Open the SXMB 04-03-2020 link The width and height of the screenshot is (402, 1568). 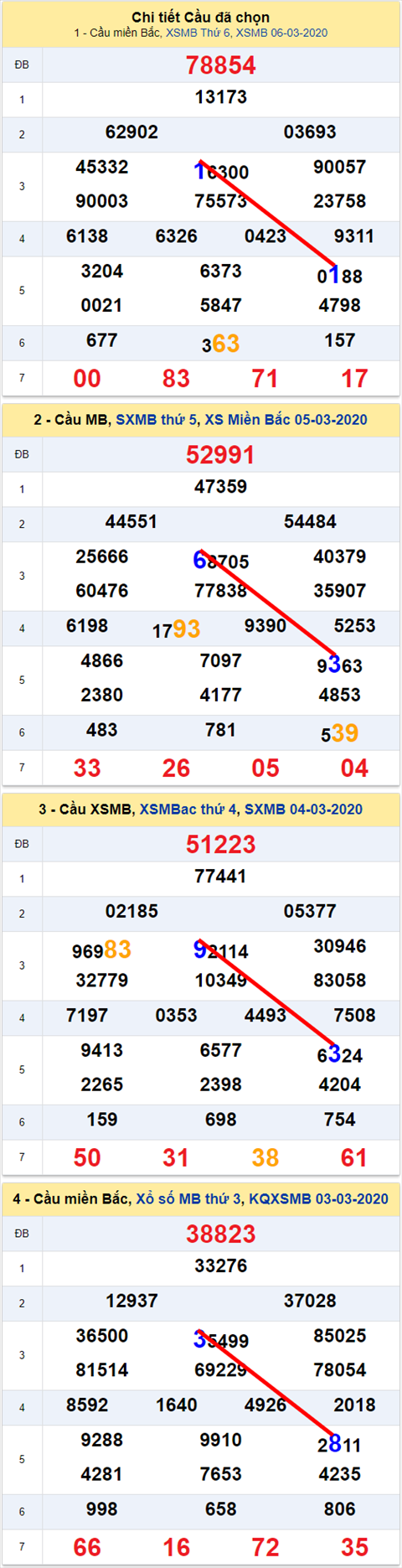pos(303,809)
